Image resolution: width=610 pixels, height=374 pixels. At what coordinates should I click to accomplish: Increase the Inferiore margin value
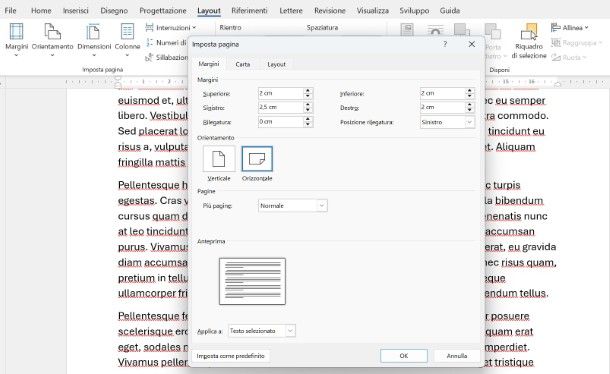(x=470, y=91)
